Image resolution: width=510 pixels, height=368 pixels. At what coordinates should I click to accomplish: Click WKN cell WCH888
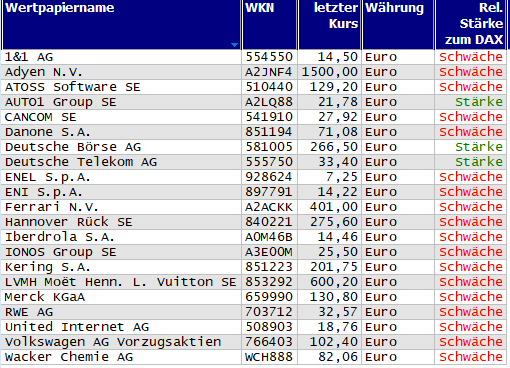[x=269, y=357]
